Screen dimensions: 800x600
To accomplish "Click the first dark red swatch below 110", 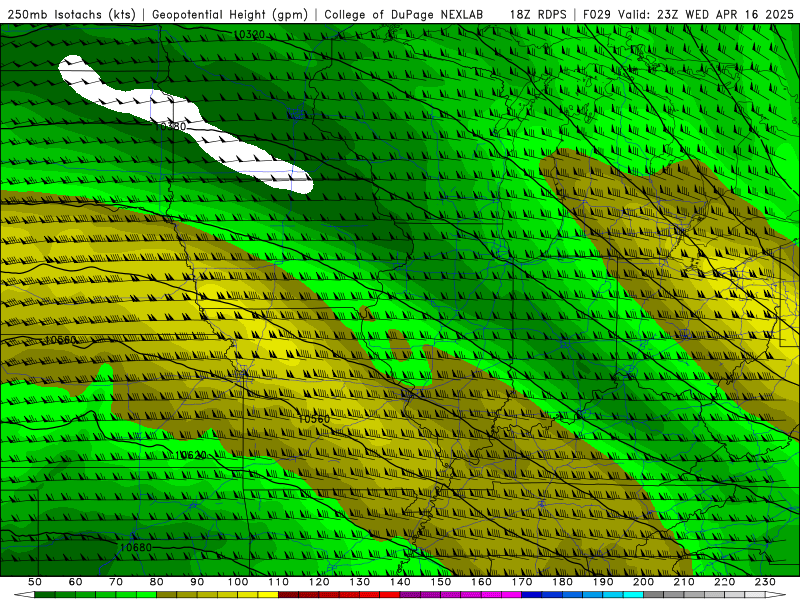I will point(288,595).
